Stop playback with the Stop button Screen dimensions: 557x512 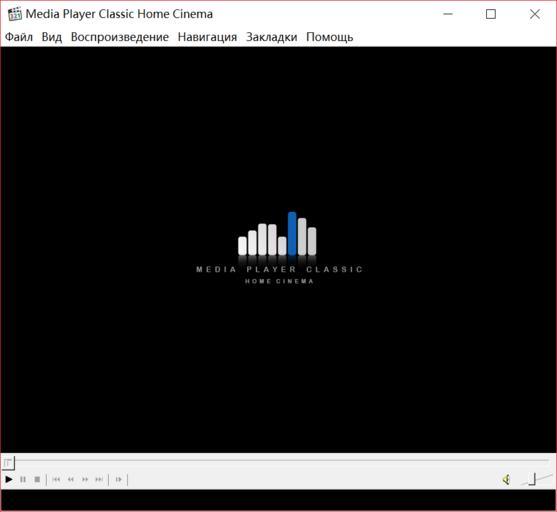(37, 480)
